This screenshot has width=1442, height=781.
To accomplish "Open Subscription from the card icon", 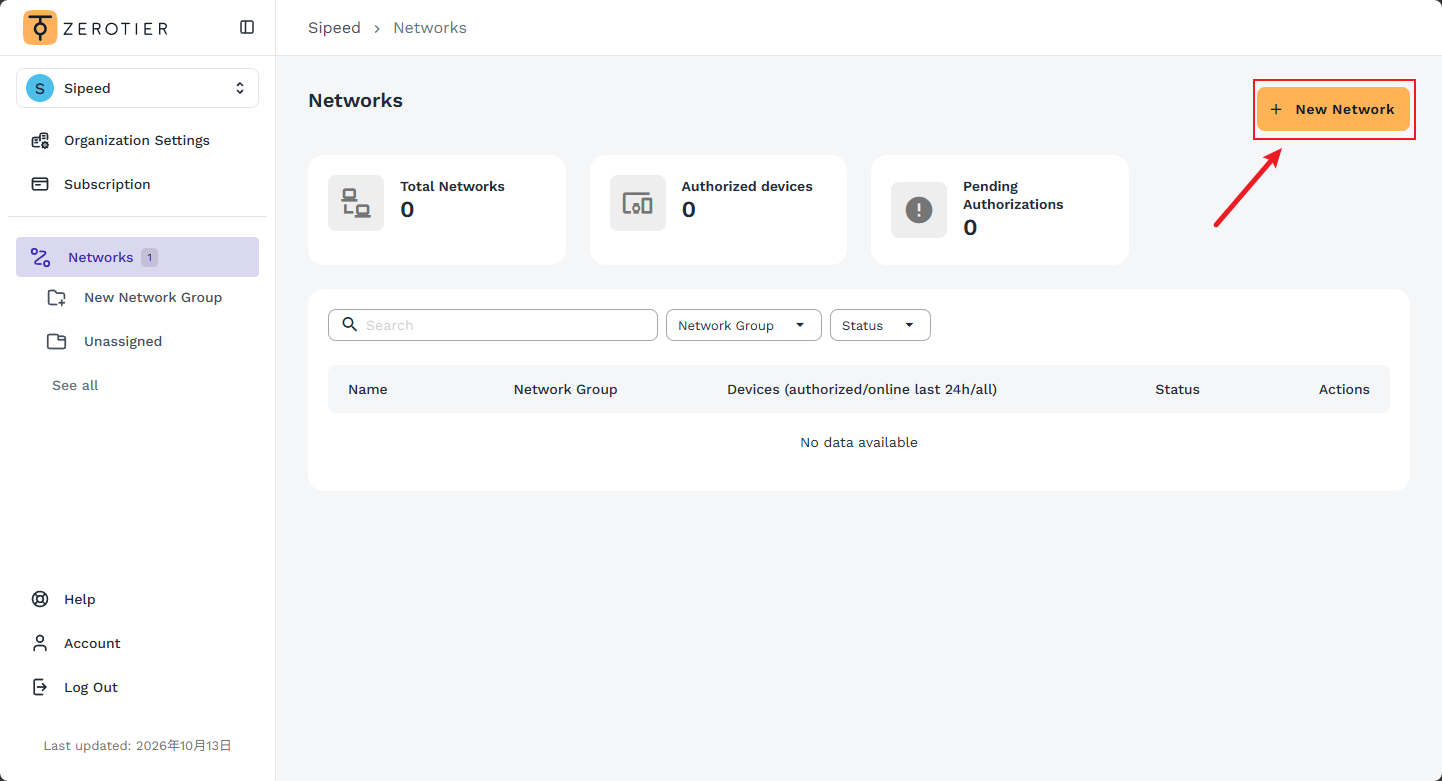I will click(x=40, y=184).
